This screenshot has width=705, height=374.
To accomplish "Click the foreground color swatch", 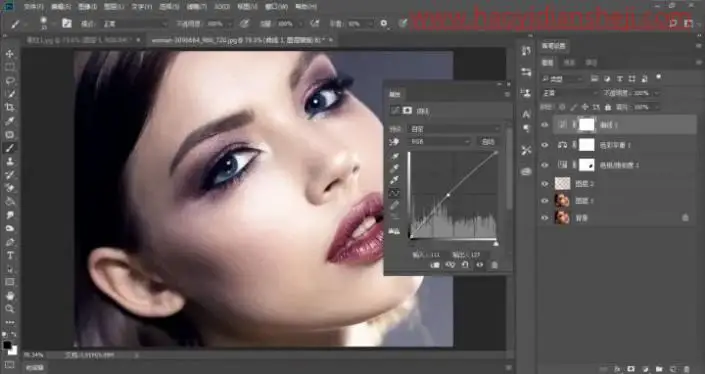I will pyautogui.click(x=7, y=345).
